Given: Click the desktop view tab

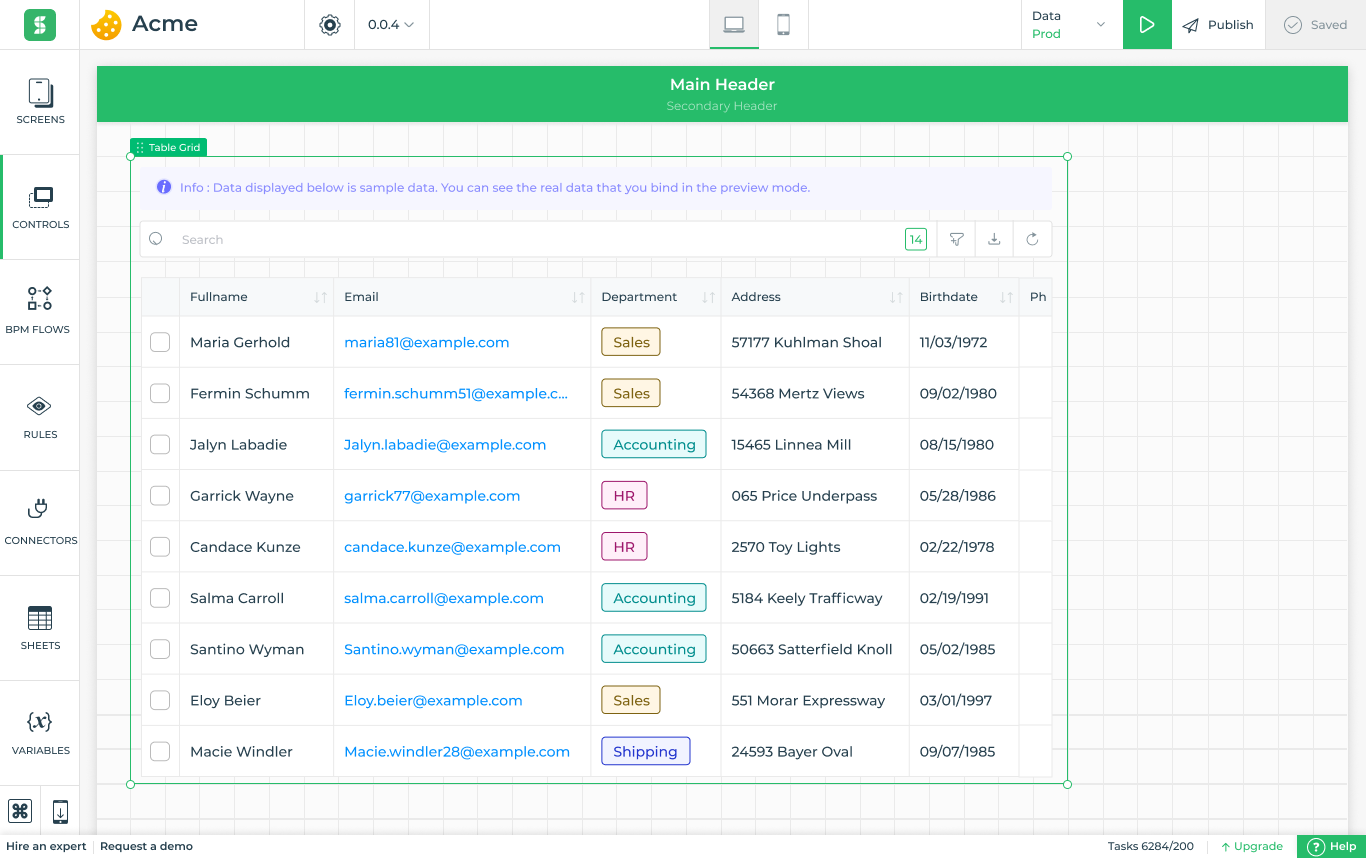Looking at the screenshot, I should (734, 24).
